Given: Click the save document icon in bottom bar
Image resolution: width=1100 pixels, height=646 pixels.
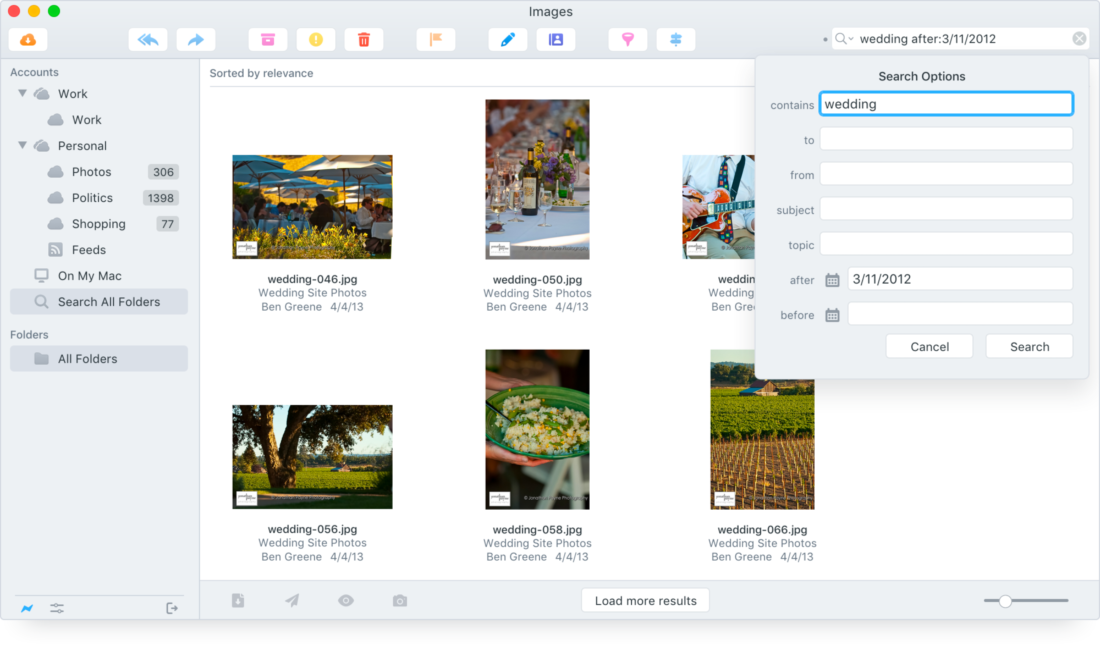Looking at the screenshot, I should 238,600.
